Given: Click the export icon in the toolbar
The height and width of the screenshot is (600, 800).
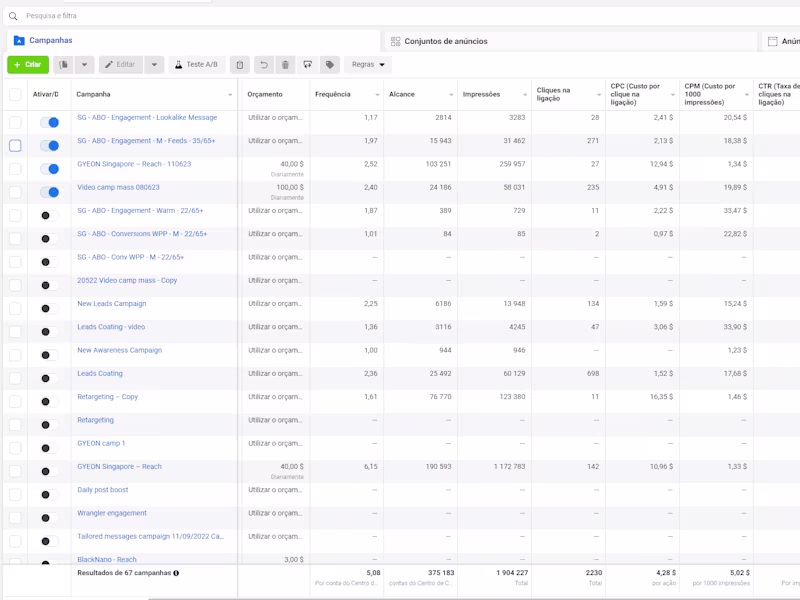Looking at the screenshot, I should click(308, 65).
